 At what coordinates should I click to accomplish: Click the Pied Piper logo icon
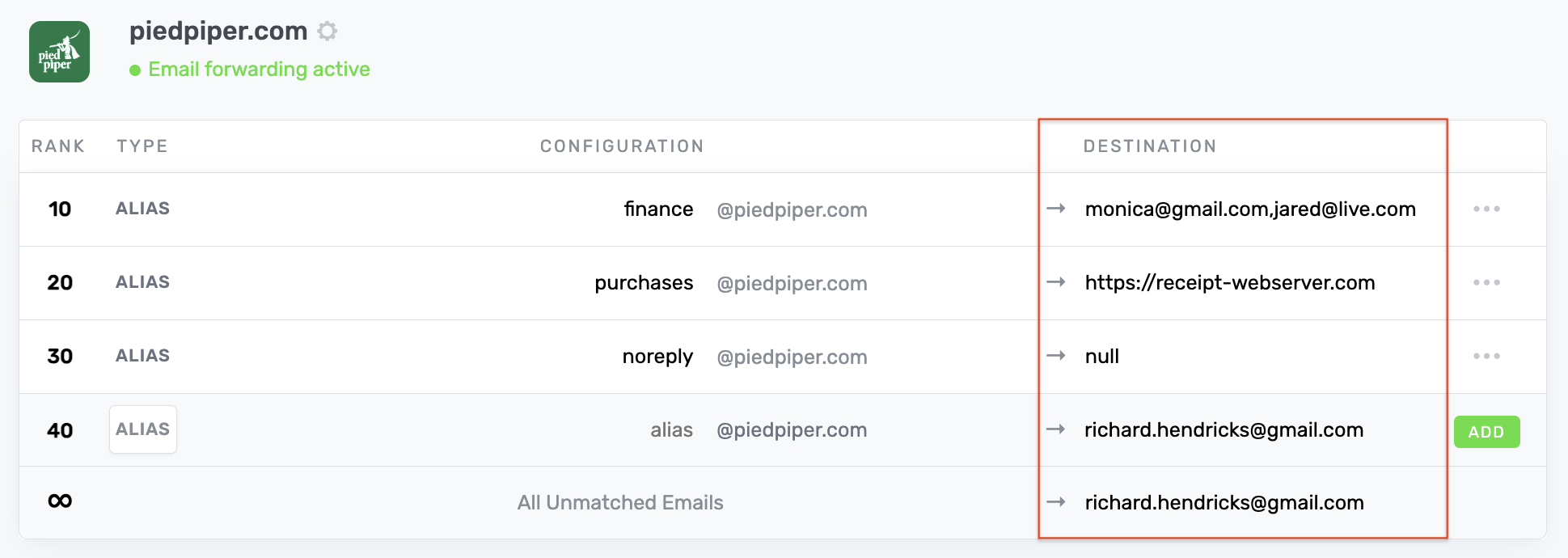(x=59, y=52)
